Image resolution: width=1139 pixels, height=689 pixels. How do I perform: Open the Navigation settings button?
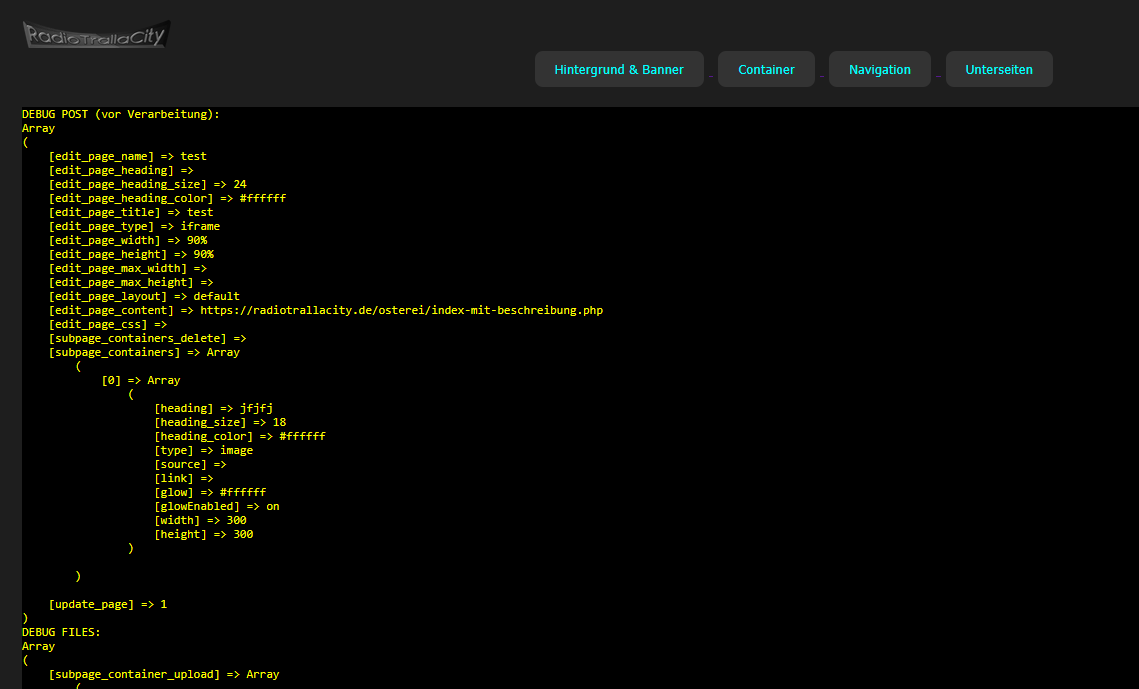(x=879, y=70)
